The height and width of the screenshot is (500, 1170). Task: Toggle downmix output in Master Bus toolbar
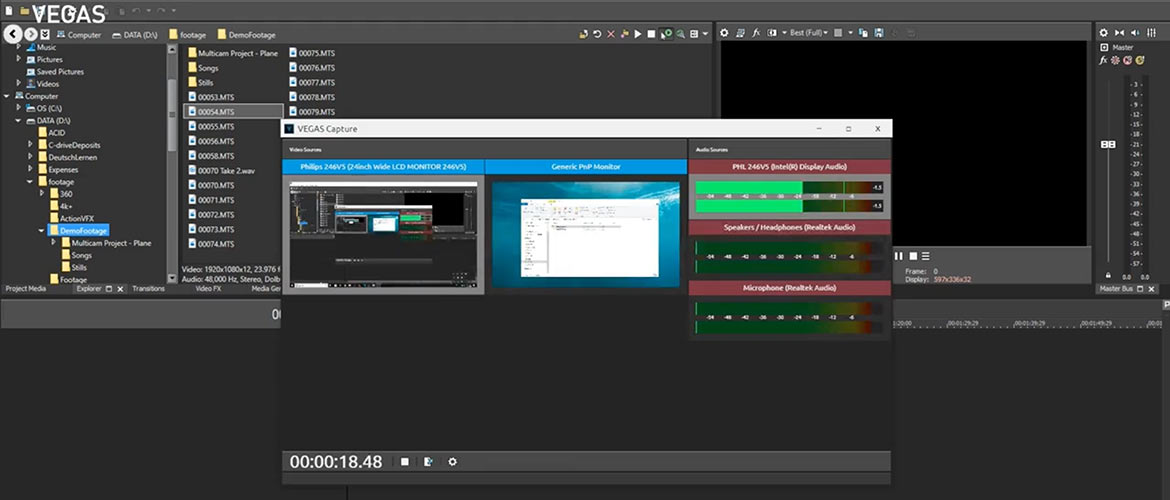tap(1119, 33)
